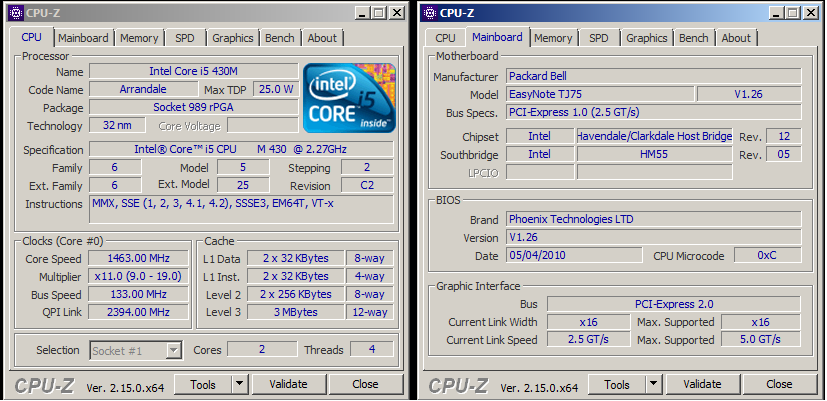Viewport: 827px width, 401px height.
Task: Expand Tools dropdown arrow in right window
Action: (x=654, y=384)
